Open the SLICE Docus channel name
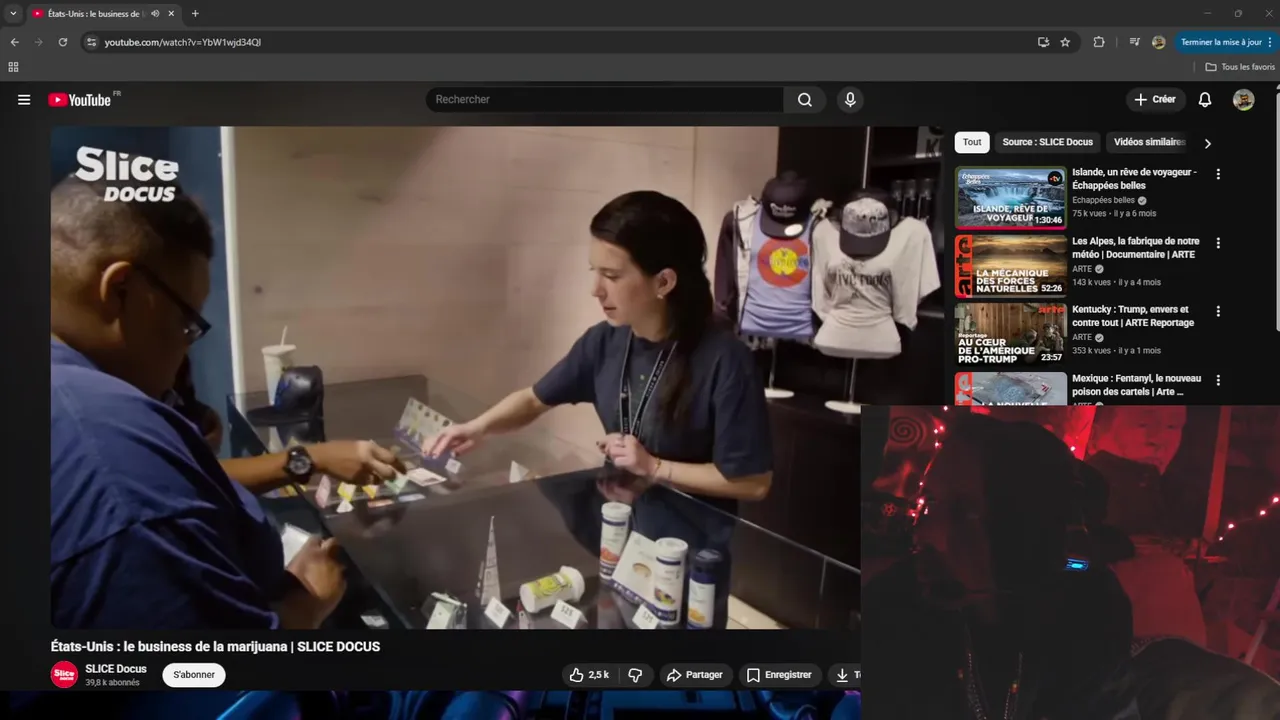The image size is (1280, 720). 116,669
